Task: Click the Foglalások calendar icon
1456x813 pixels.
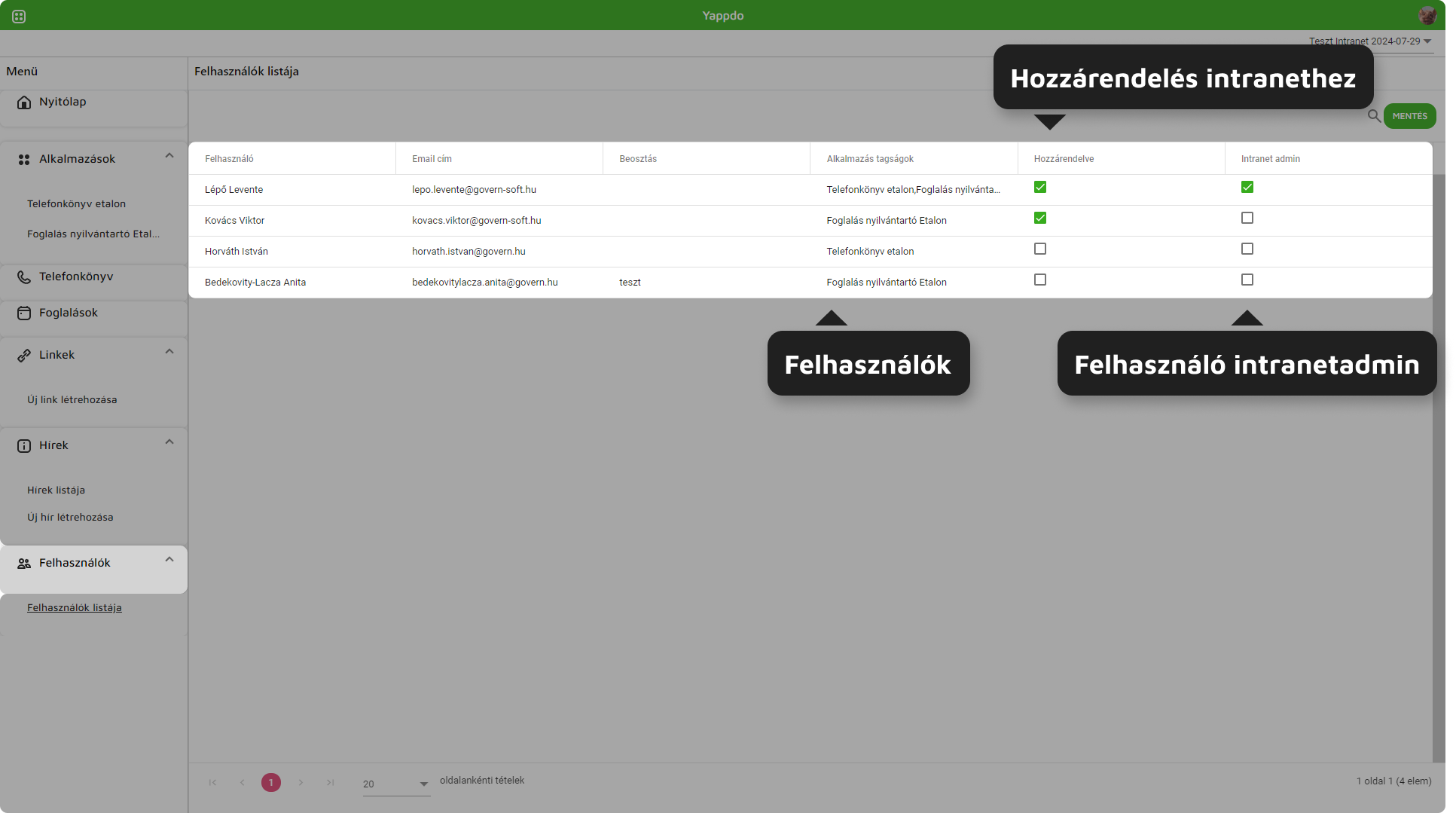Action: [x=24, y=313]
